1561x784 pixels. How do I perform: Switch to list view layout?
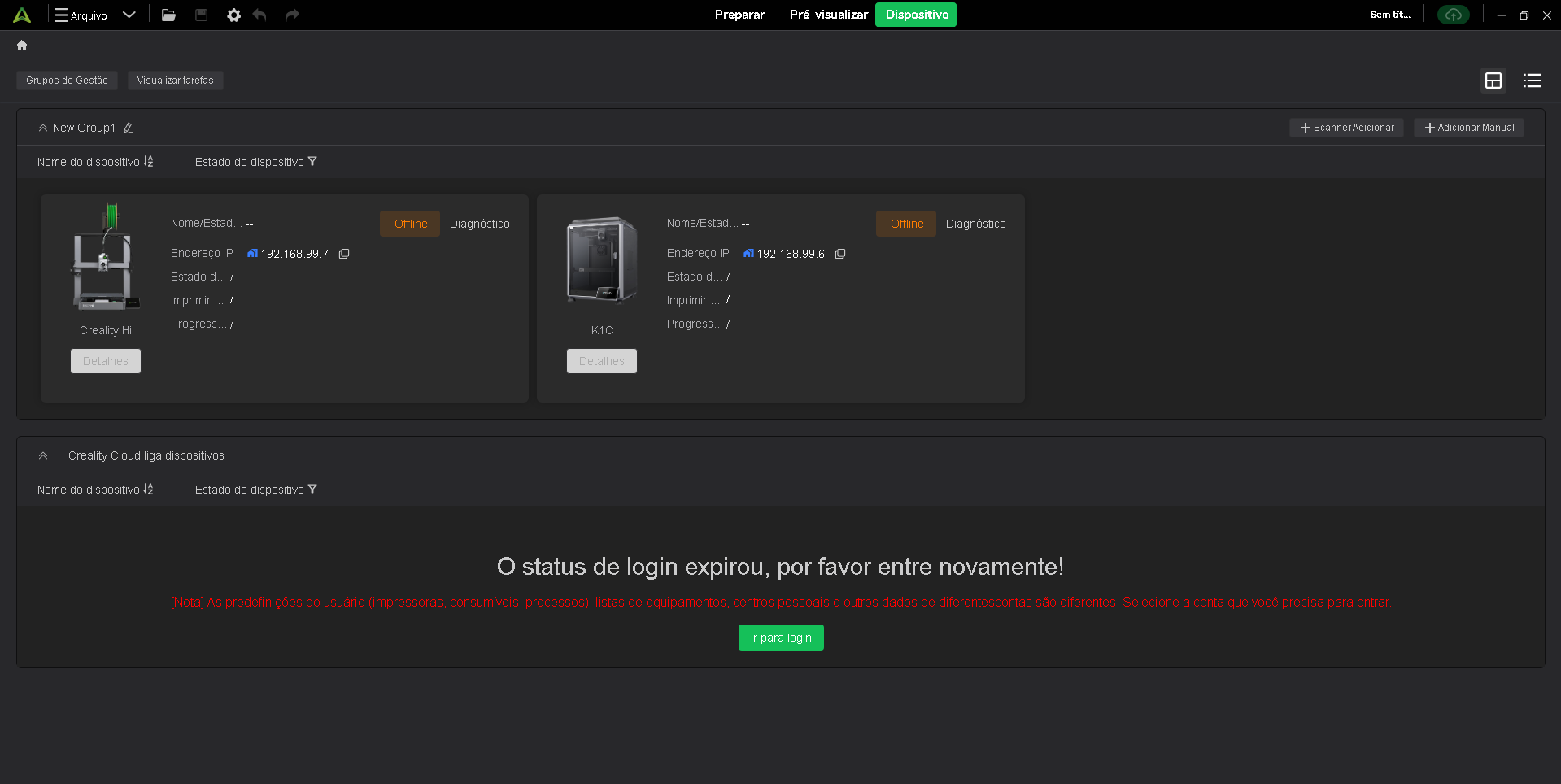tap(1532, 81)
